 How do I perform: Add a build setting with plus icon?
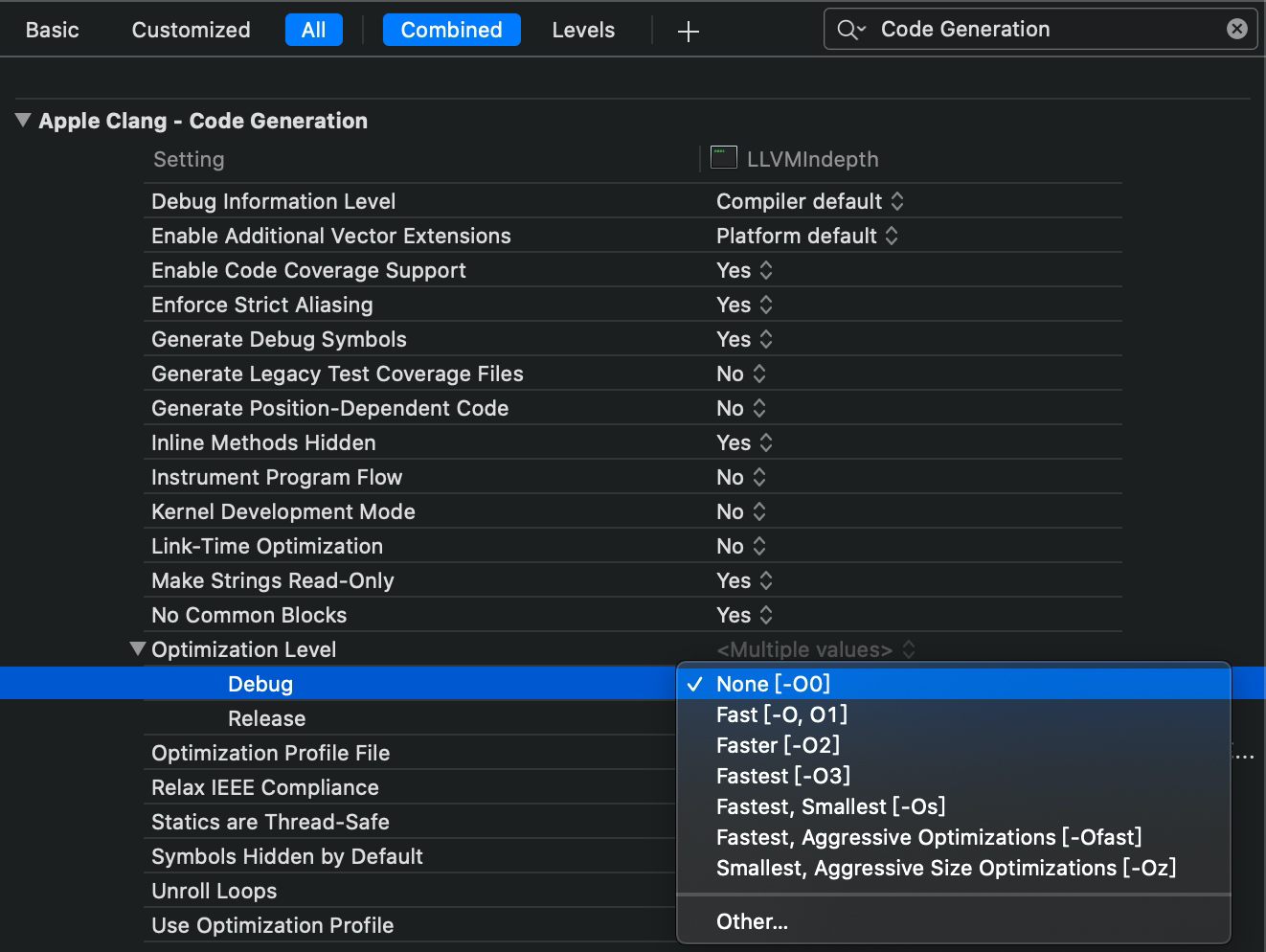coord(688,31)
